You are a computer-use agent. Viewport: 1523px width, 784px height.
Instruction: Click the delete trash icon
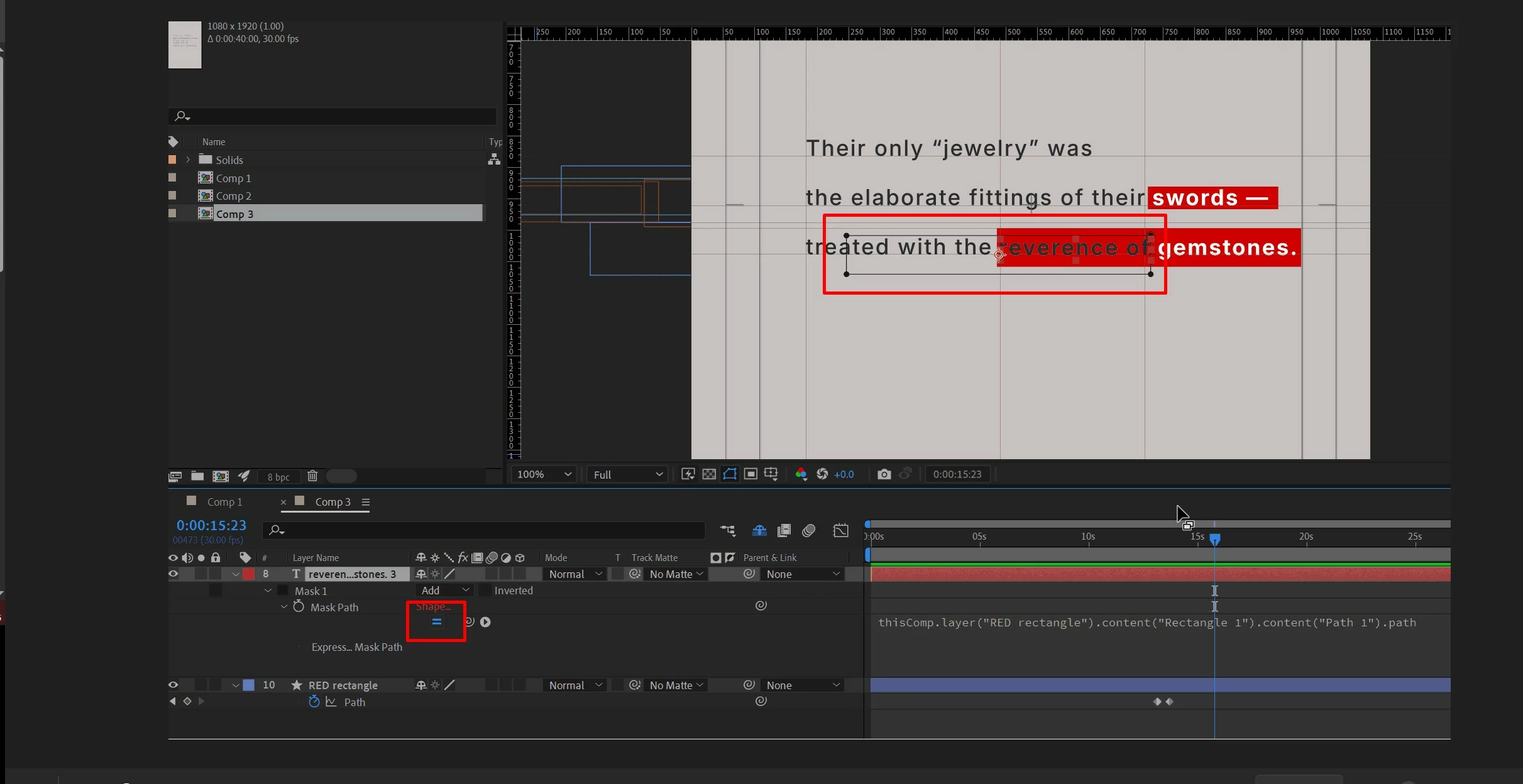[312, 476]
